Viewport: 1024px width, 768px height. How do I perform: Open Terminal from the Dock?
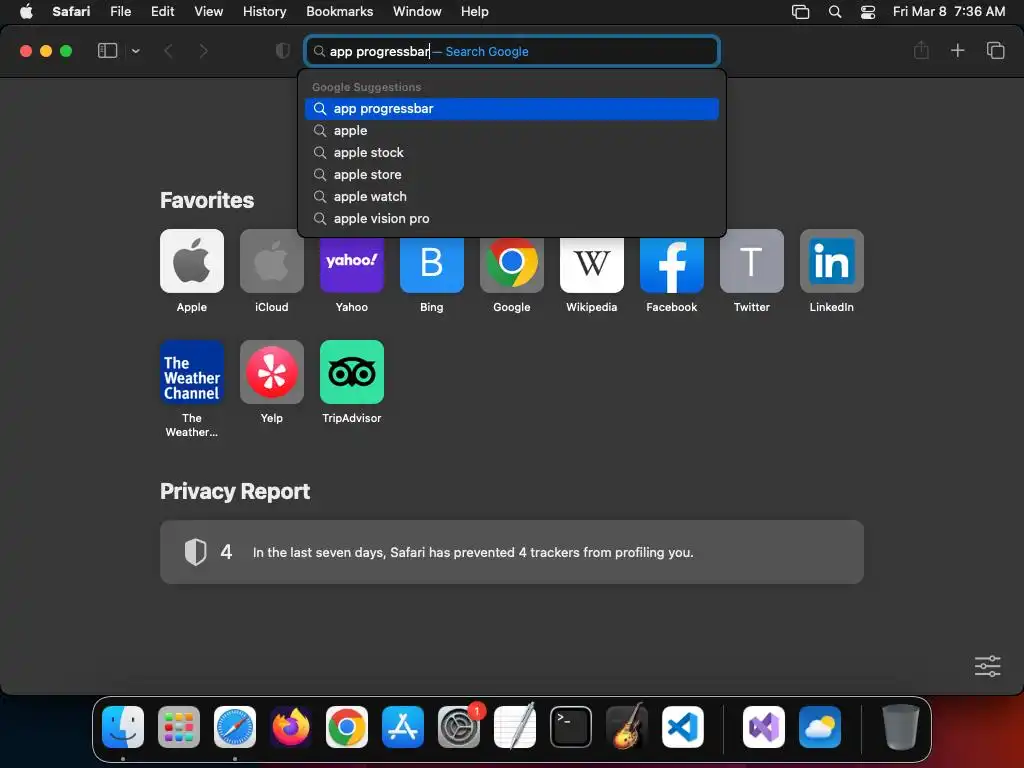point(571,727)
